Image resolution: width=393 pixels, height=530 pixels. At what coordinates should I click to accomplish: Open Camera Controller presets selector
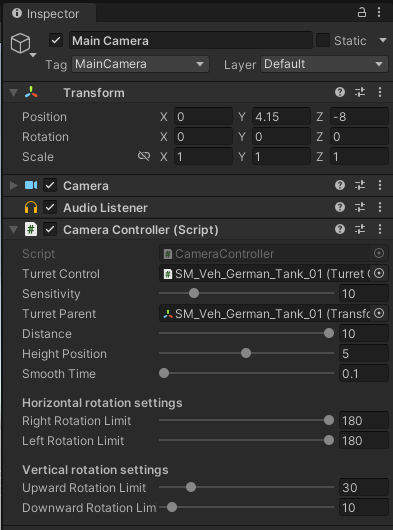click(360, 230)
